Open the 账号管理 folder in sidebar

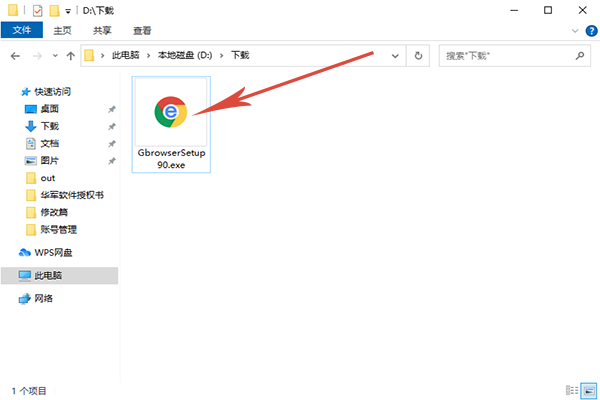59,230
